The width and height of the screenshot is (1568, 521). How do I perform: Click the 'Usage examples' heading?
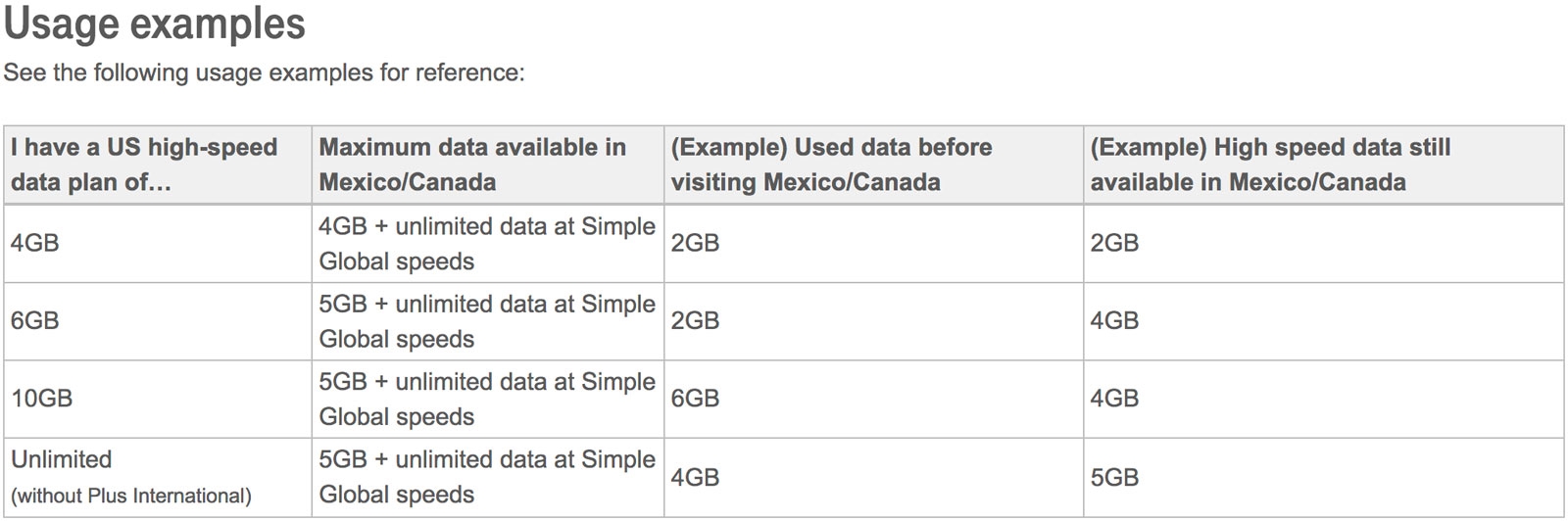[x=155, y=24]
